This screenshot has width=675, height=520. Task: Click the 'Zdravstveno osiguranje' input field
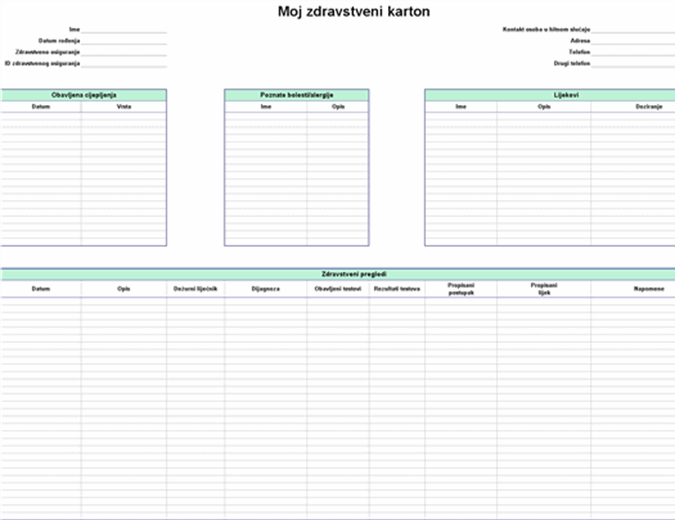[124, 52]
